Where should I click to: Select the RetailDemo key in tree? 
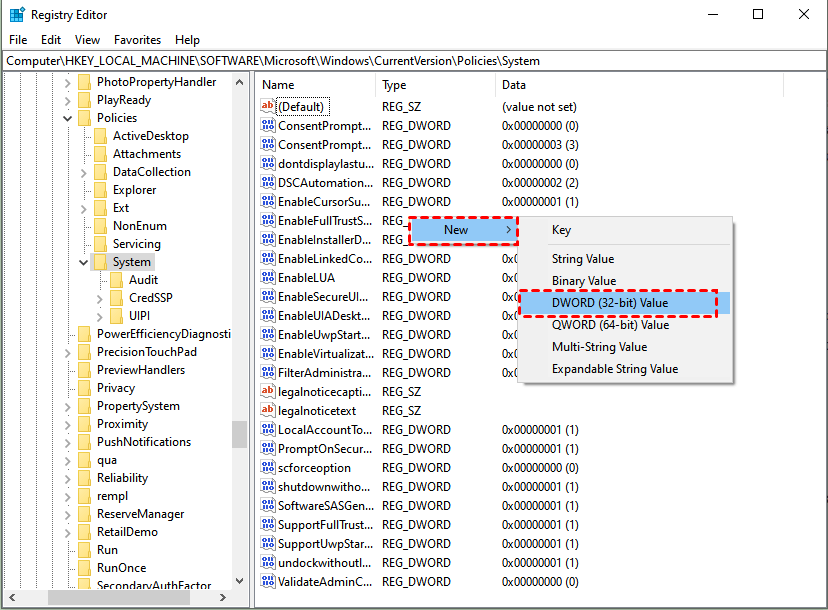pos(127,532)
